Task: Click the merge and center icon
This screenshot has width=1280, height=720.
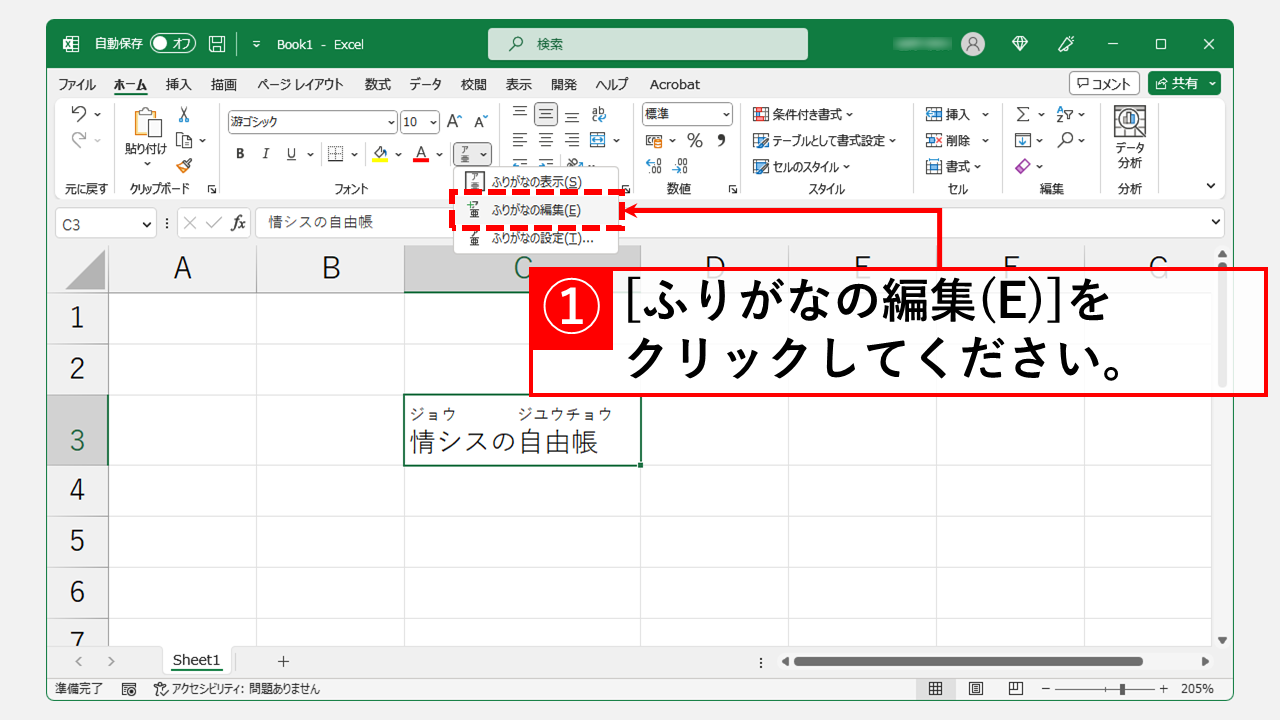Action: pyautogui.click(x=598, y=140)
